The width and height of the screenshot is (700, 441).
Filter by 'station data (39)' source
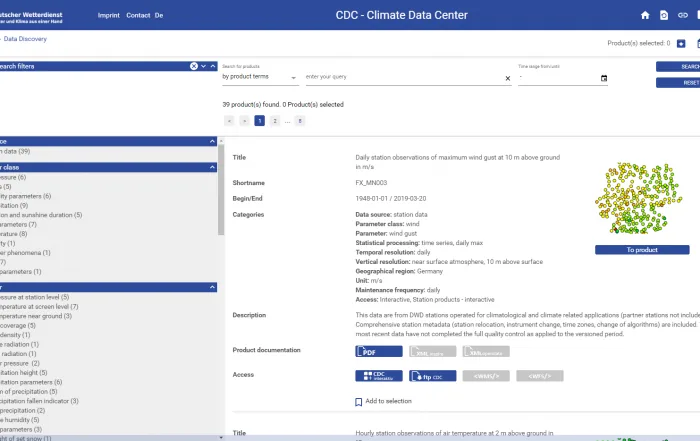click(x=15, y=152)
